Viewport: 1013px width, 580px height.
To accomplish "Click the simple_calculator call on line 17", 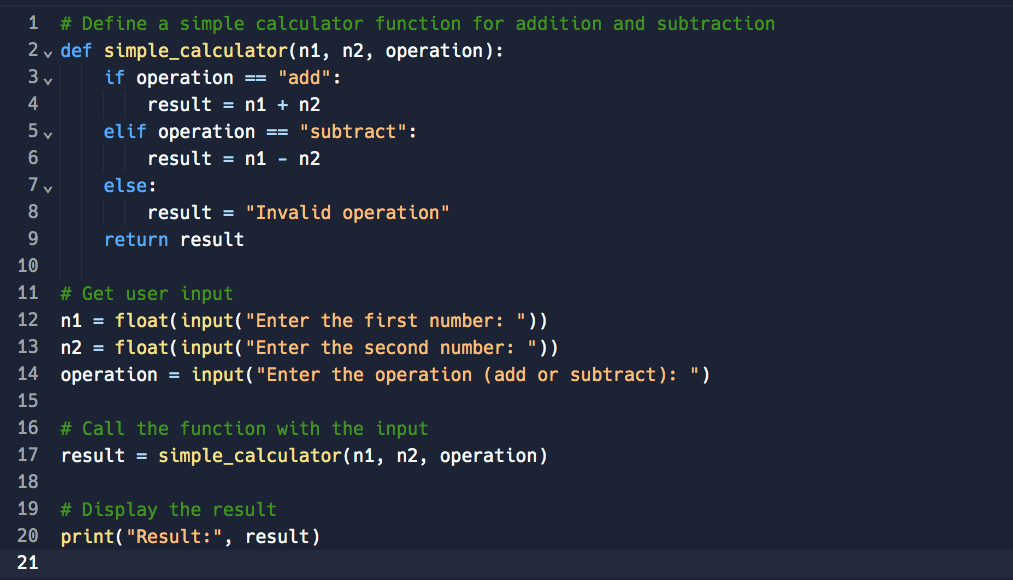I will point(244,455).
